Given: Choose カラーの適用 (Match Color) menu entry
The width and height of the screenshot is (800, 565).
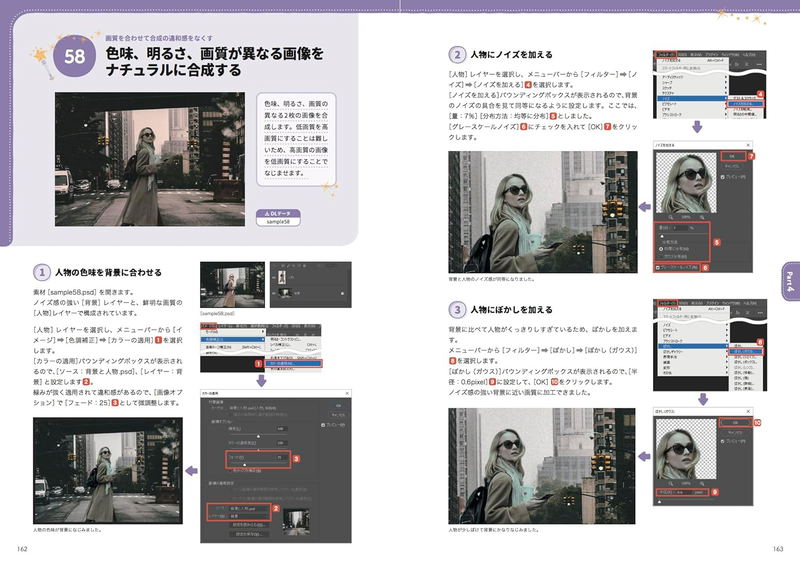Looking at the screenshot, I should pos(293,363).
